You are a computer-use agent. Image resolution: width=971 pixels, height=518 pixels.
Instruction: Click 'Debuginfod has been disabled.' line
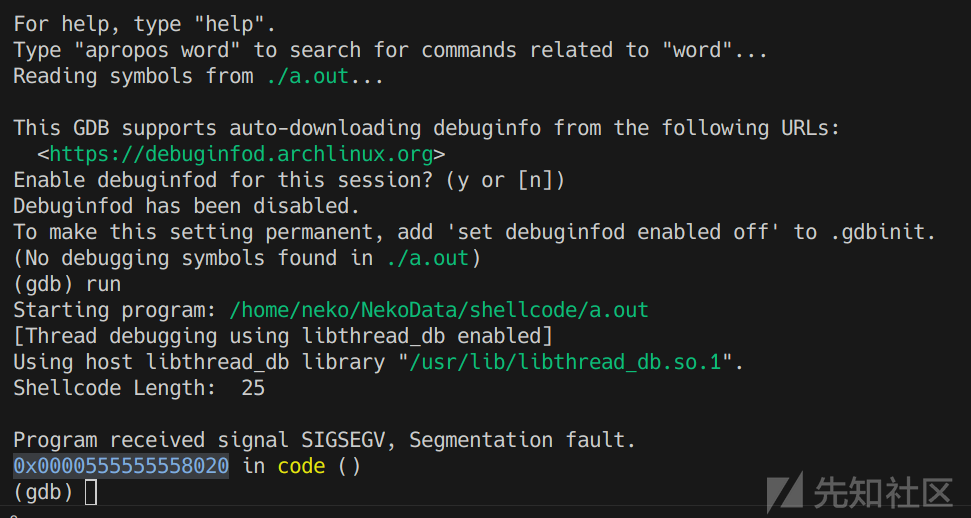(186, 206)
